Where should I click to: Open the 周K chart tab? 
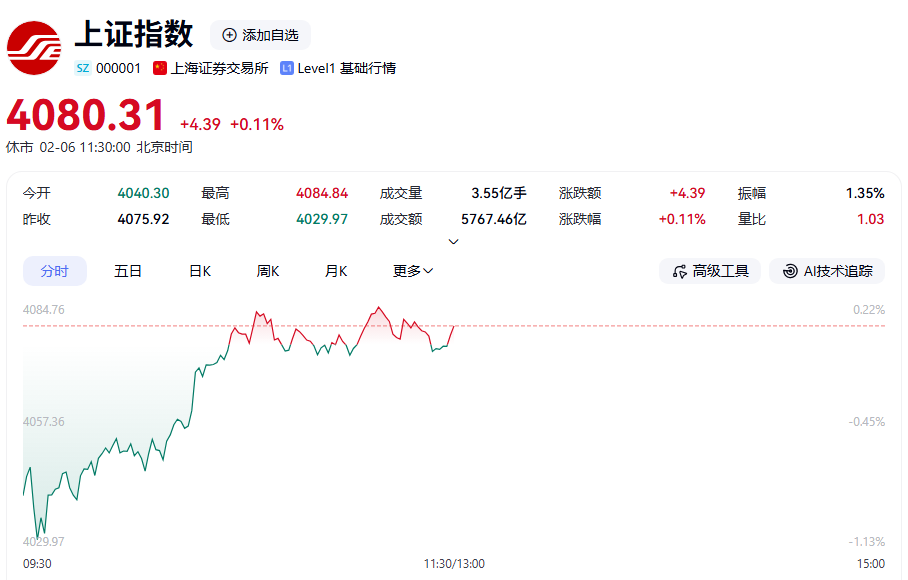coord(268,271)
